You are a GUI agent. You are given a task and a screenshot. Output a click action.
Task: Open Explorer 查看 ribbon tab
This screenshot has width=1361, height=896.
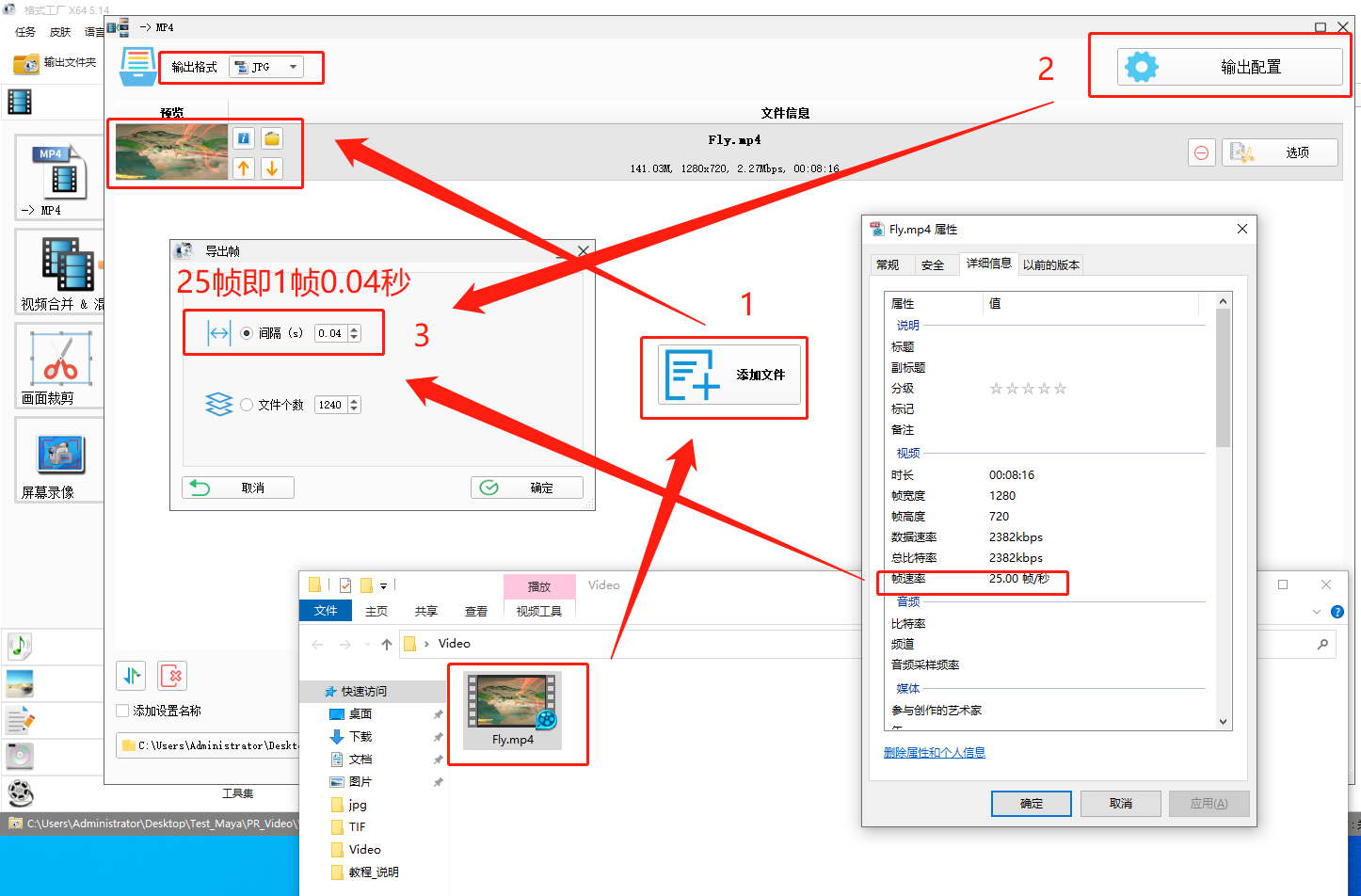tap(476, 611)
